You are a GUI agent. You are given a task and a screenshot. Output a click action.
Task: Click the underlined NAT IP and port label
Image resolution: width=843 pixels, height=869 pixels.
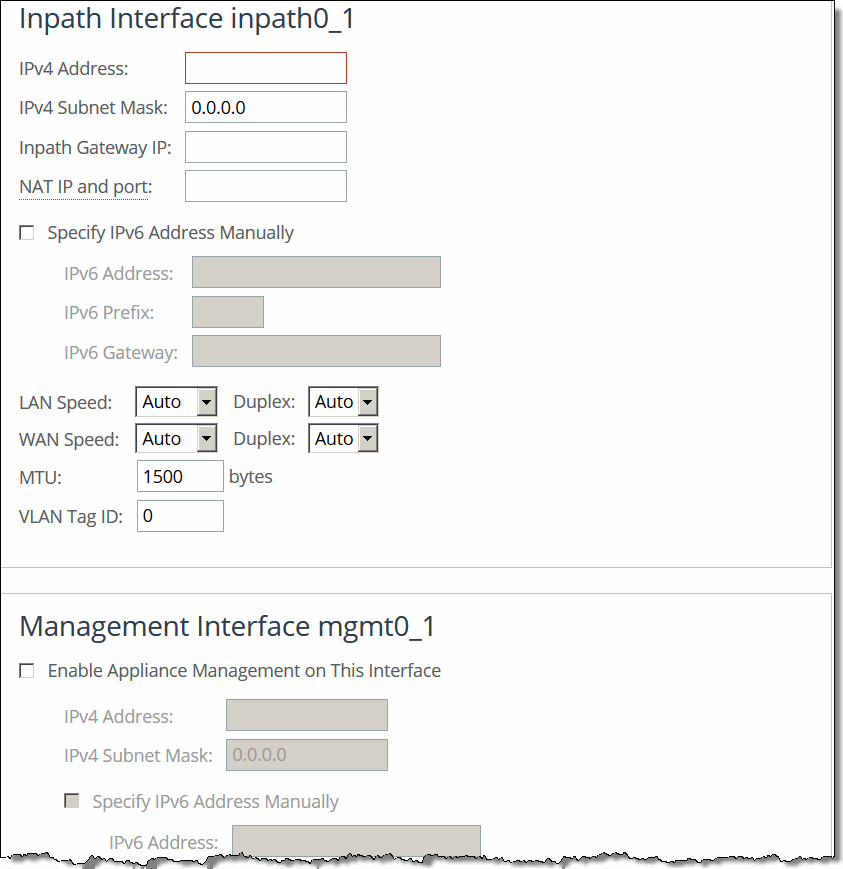85,186
